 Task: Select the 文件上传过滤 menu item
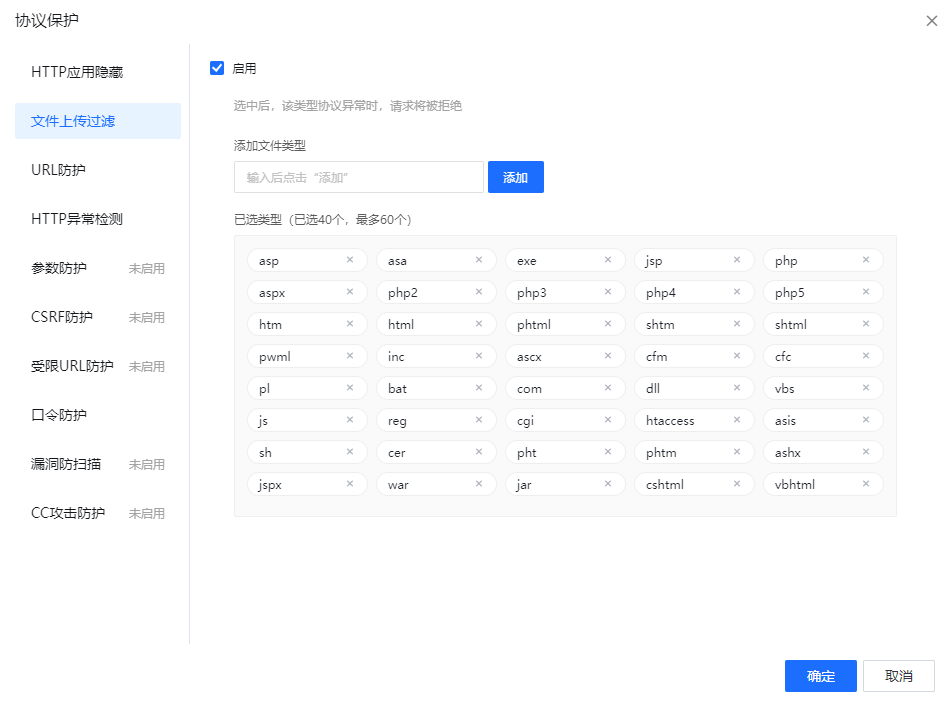[98, 121]
